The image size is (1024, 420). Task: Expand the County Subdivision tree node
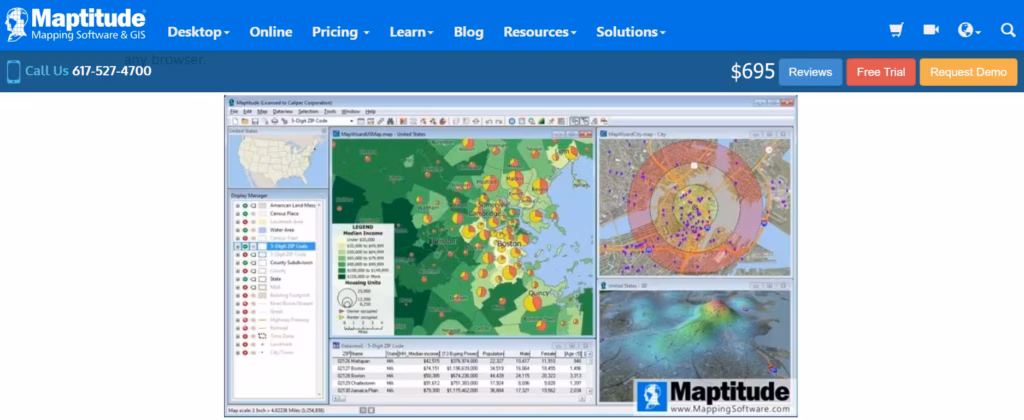tap(237, 263)
